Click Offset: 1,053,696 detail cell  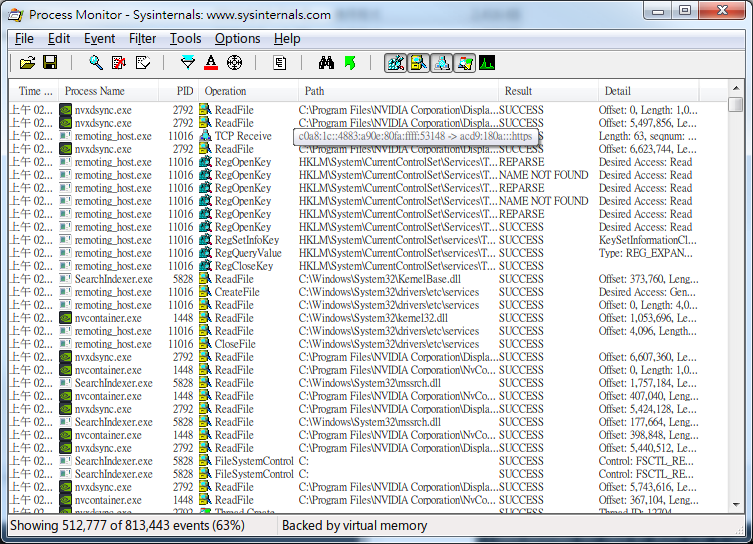click(647, 318)
